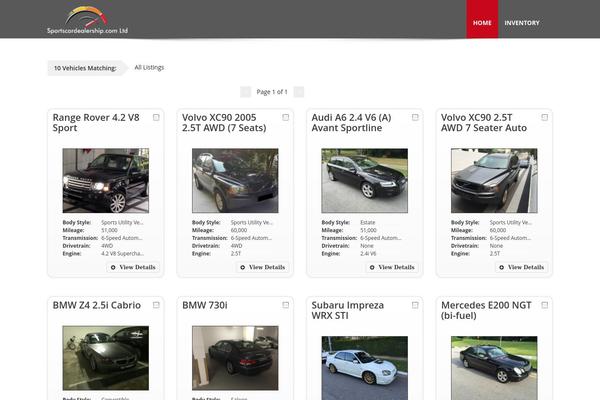
Task: Open Subaru Impreza WRX STI title
Action: pos(347,310)
